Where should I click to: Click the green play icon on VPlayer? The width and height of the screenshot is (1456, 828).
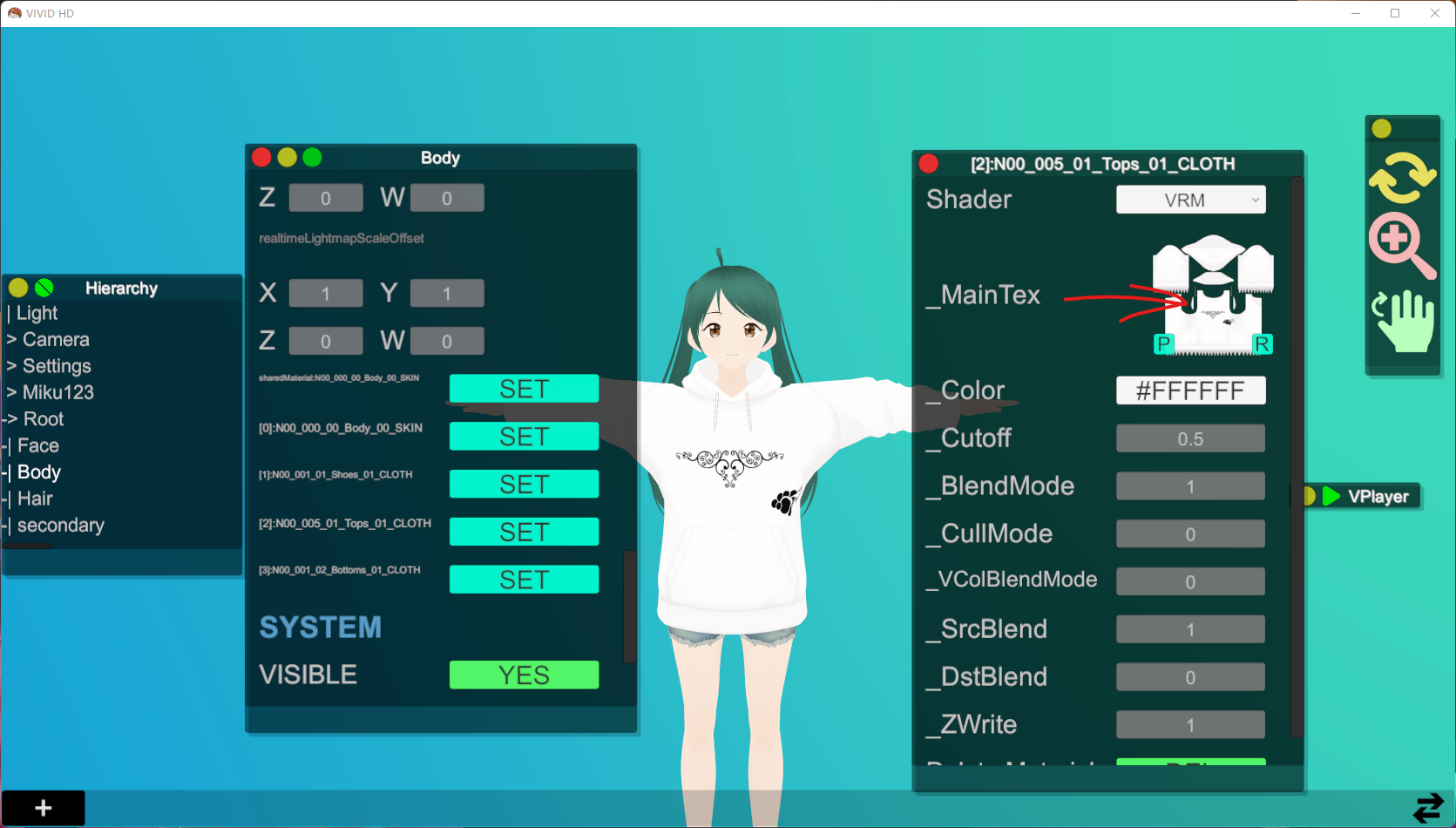[x=1331, y=496]
